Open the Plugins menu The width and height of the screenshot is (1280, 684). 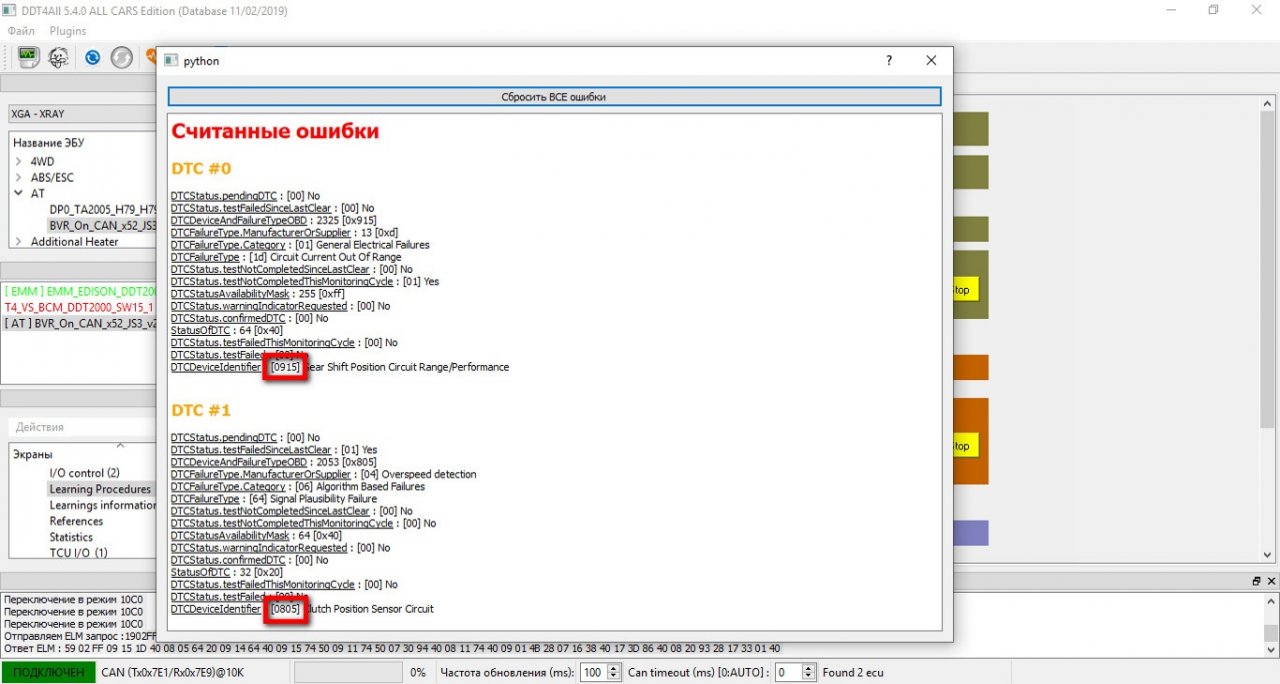[x=68, y=31]
